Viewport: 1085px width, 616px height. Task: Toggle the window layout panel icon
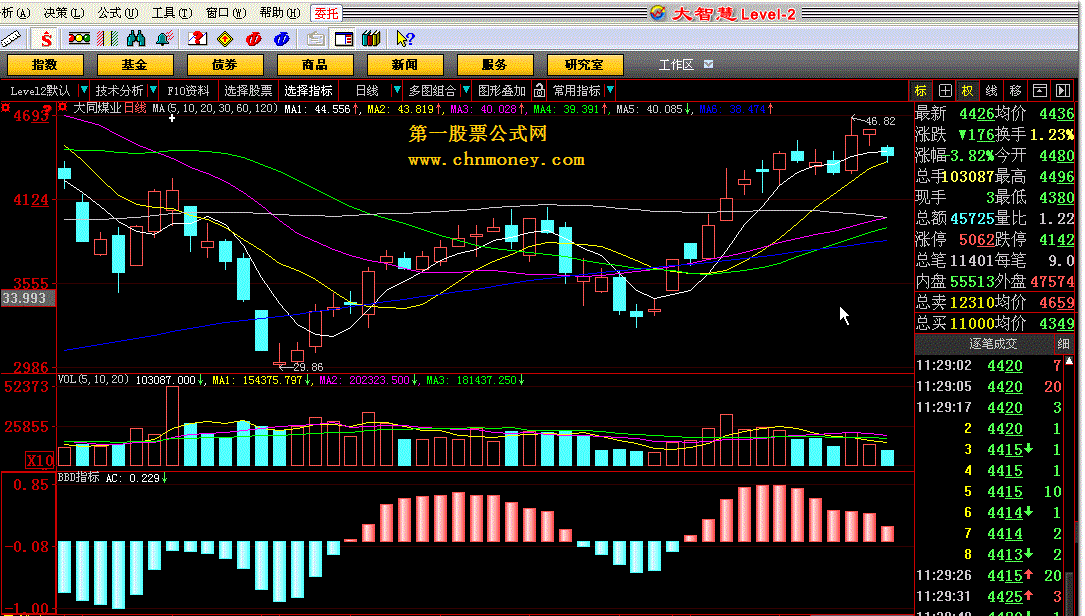tap(344, 39)
